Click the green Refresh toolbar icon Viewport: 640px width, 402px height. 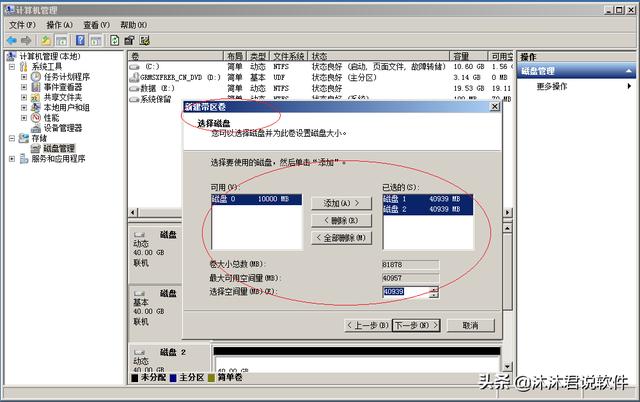[x=115, y=40]
